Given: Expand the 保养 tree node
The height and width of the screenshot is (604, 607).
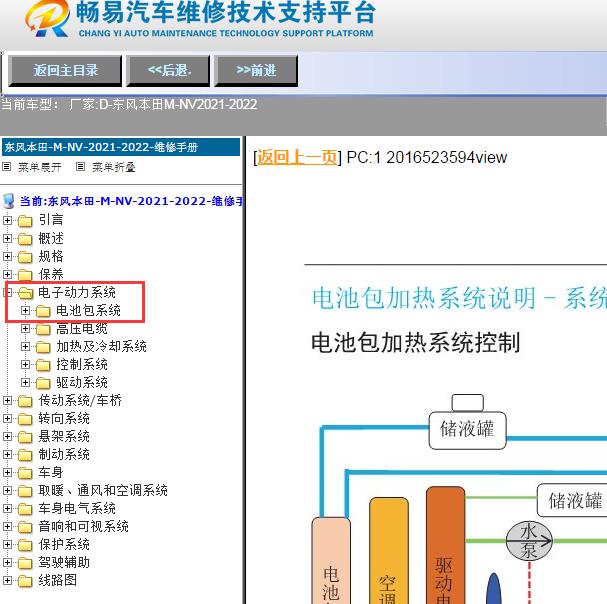Looking at the screenshot, I should [x=7, y=275].
